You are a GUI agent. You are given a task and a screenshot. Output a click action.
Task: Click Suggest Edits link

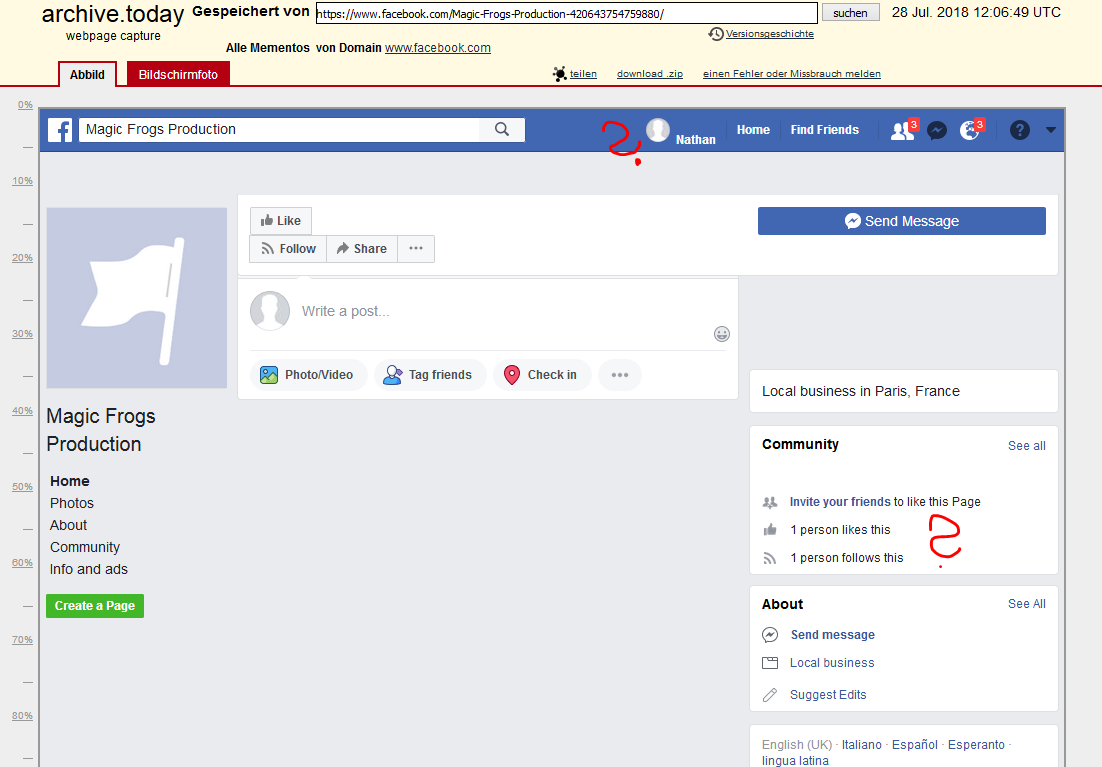tap(828, 695)
